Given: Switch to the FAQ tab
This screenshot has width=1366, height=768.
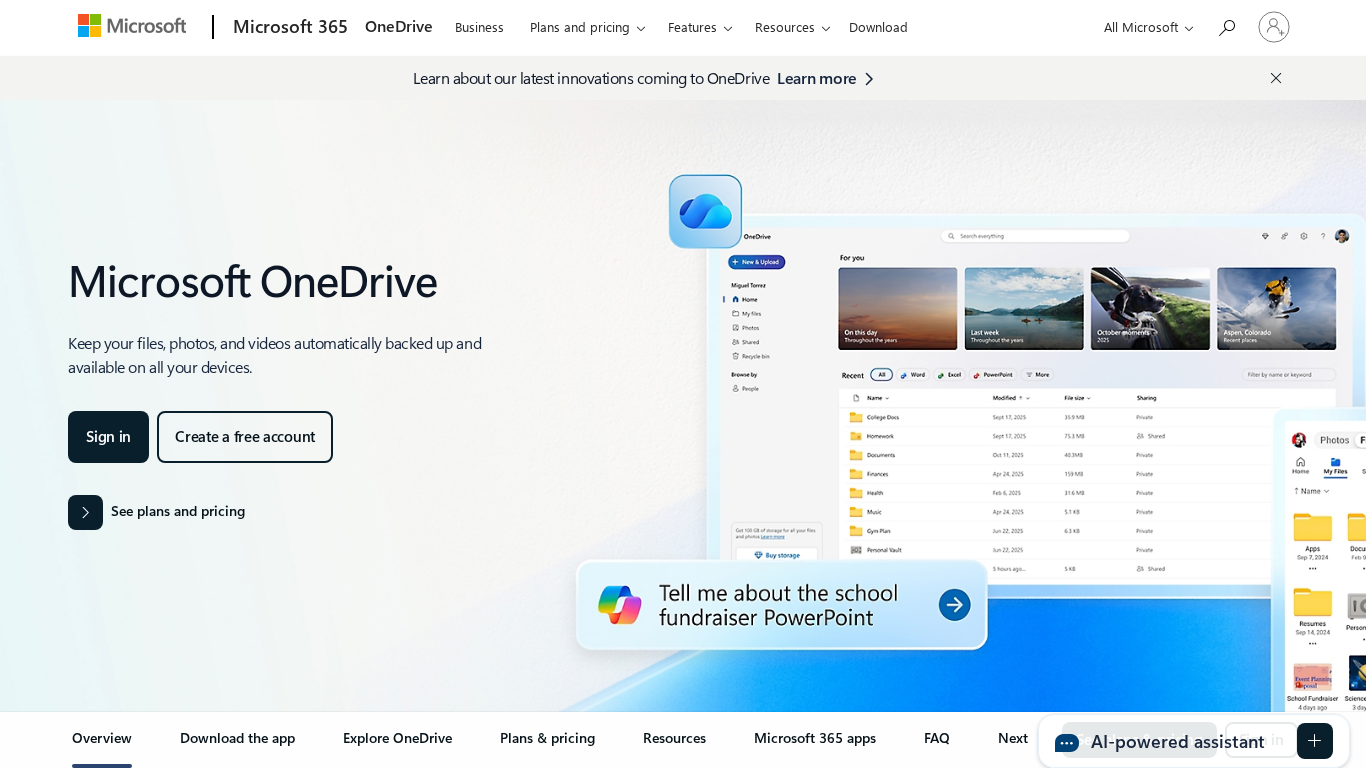Looking at the screenshot, I should 937,738.
